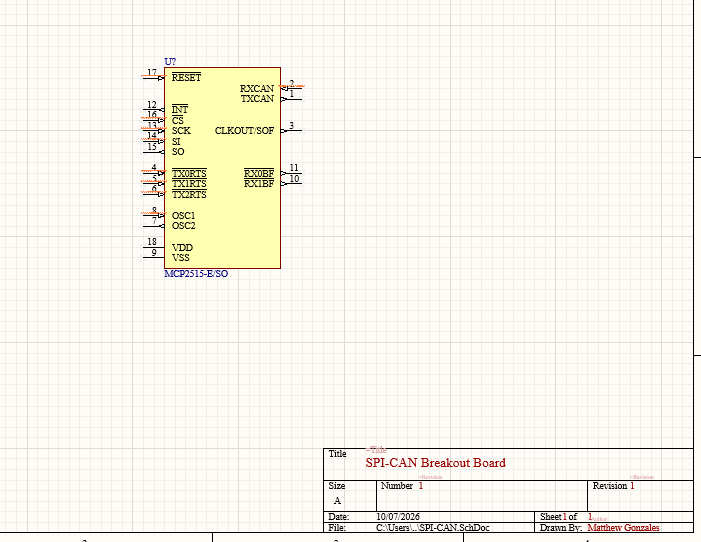Screen dimensions: 701x542
Task: Select the TXCAN pin 1
Action: tap(291, 99)
